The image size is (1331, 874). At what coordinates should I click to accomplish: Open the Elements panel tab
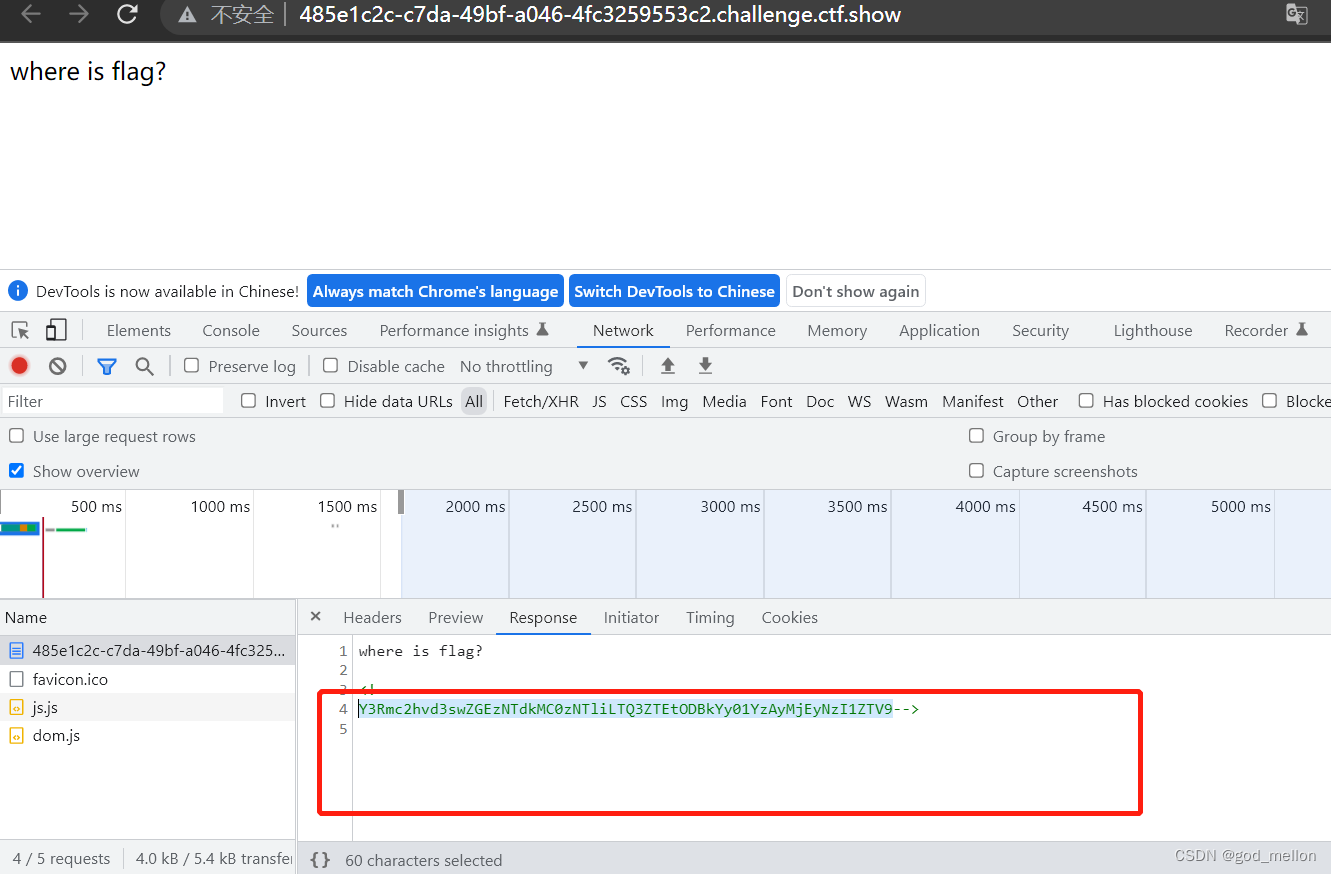(x=139, y=330)
